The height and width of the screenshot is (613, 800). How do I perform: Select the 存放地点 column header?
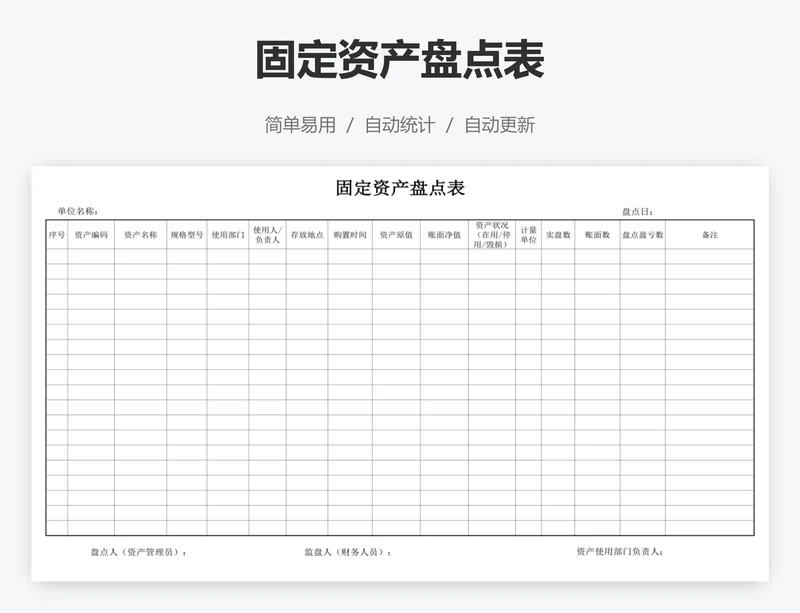pyautogui.click(x=307, y=235)
